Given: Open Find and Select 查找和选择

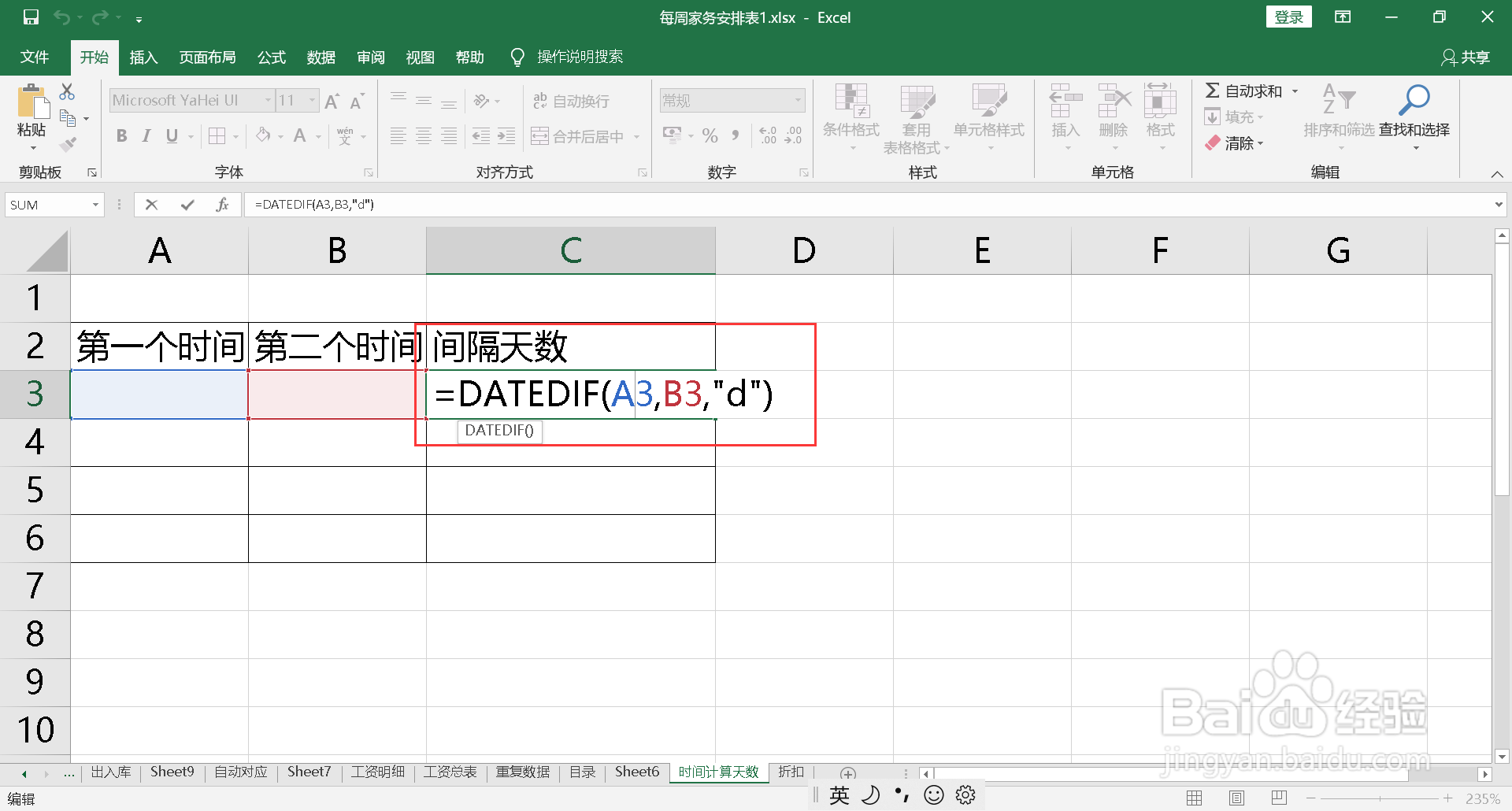Looking at the screenshot, I should coord(1414,118).
